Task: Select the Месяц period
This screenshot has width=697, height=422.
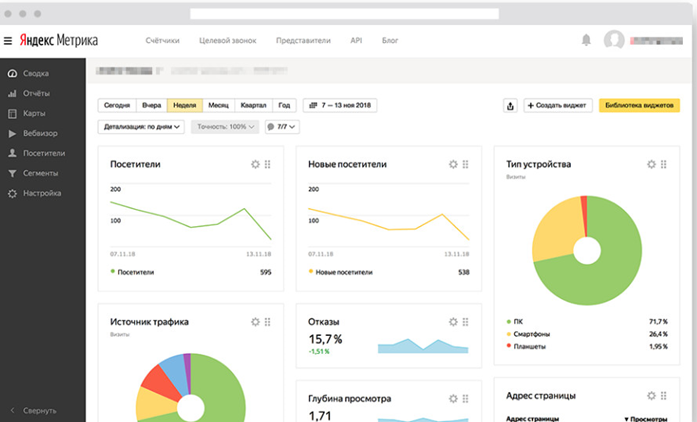Action: pos(218,105)
